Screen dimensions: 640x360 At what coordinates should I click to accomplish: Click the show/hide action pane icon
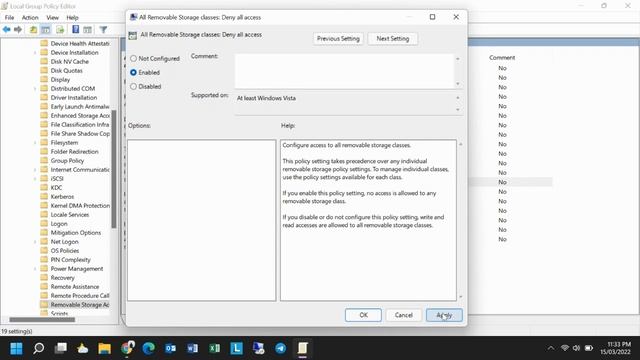[x=87, y=29]
